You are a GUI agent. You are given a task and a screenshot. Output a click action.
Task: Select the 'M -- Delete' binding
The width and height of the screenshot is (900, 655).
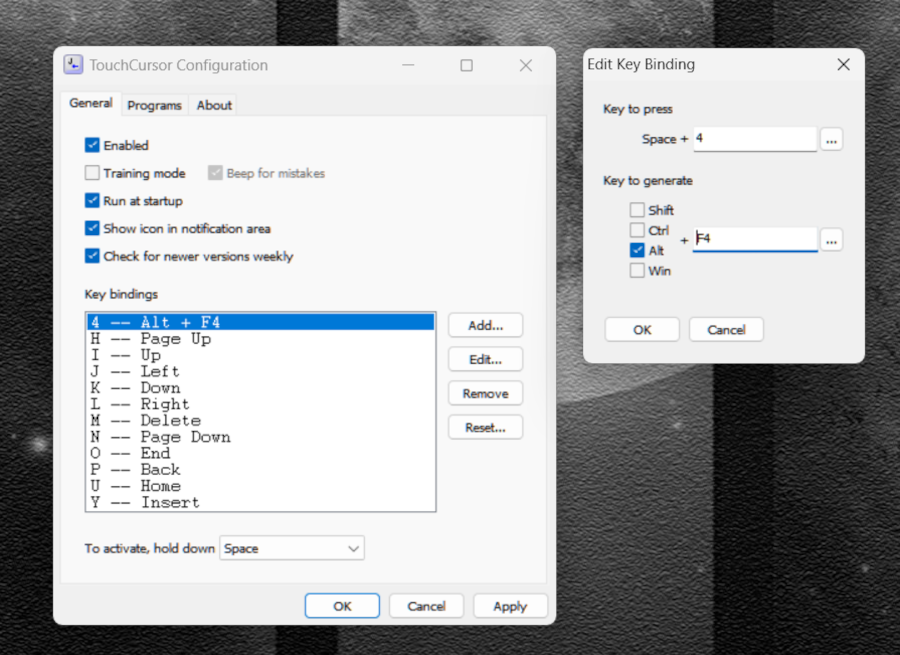click(261, 420)
